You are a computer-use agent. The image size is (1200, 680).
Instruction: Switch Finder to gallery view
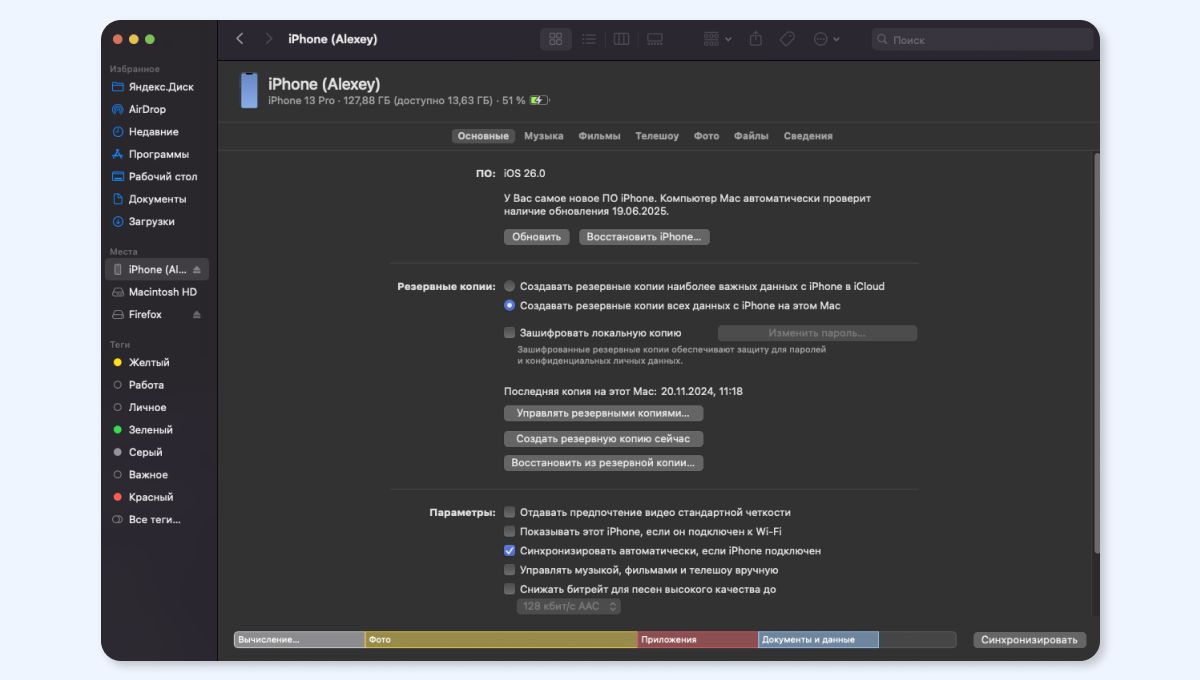click(x=655, y=39)
